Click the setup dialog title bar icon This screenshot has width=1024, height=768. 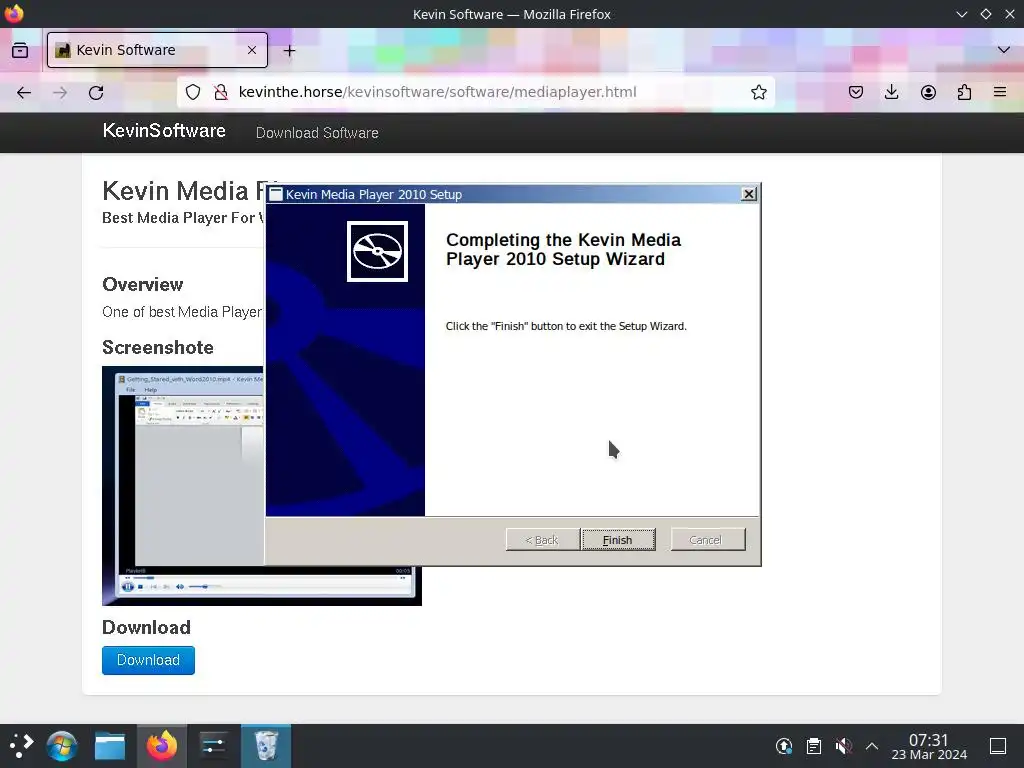pyautogui.click(x=276, y=194)
